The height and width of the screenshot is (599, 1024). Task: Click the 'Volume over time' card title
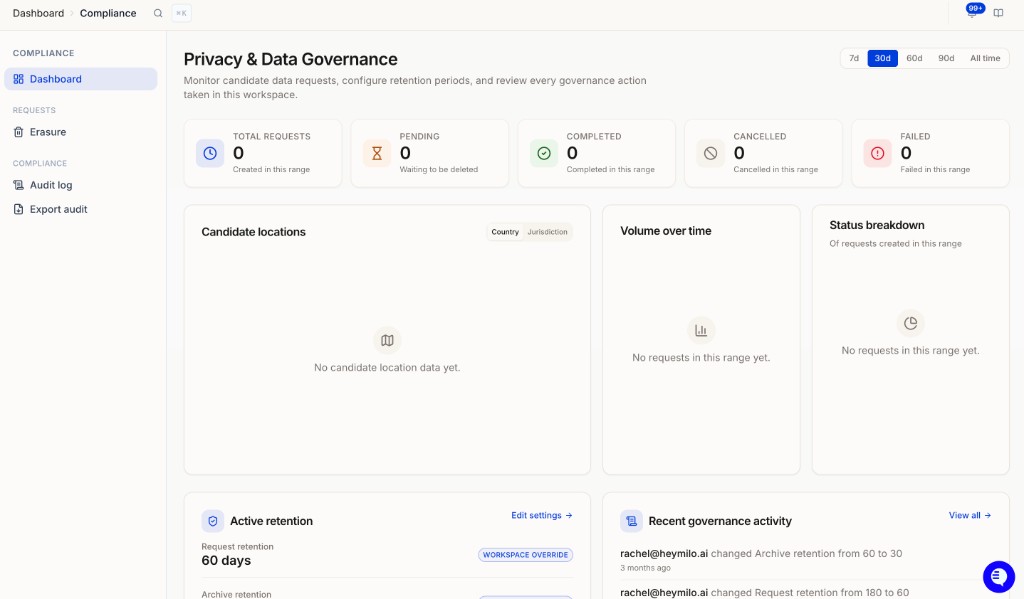pos(665,231)
